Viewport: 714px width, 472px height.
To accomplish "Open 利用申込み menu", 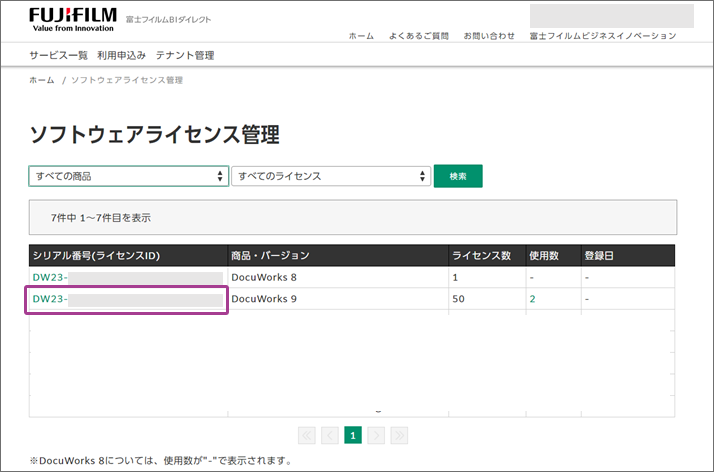I will tap(121, 56).
